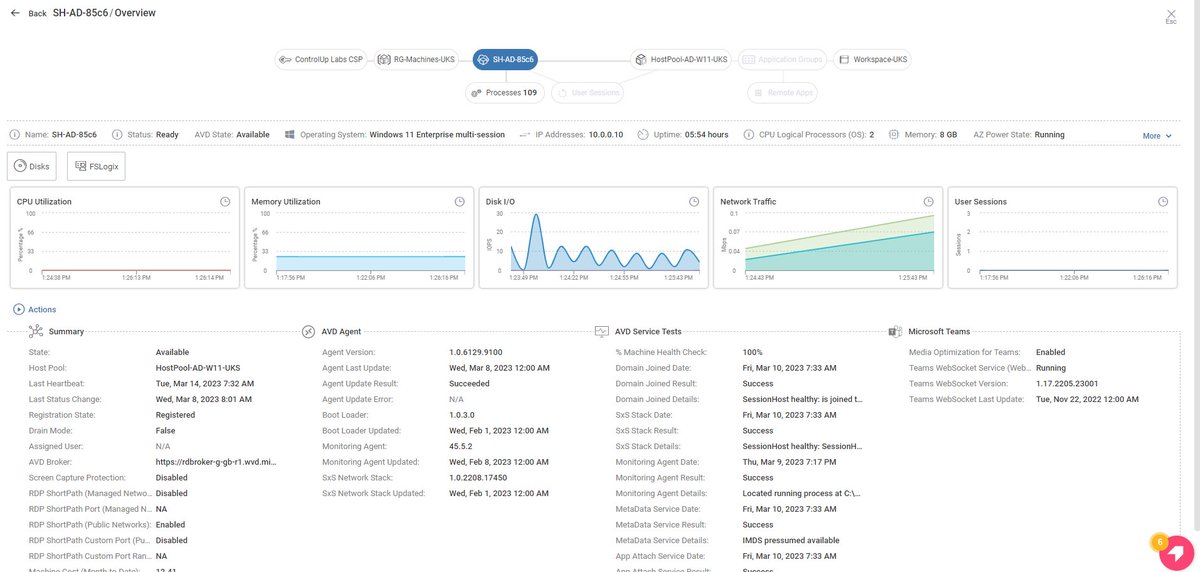1200x572 pixels.
Task: Go back using the Back arrow
Action: point(16,13)
